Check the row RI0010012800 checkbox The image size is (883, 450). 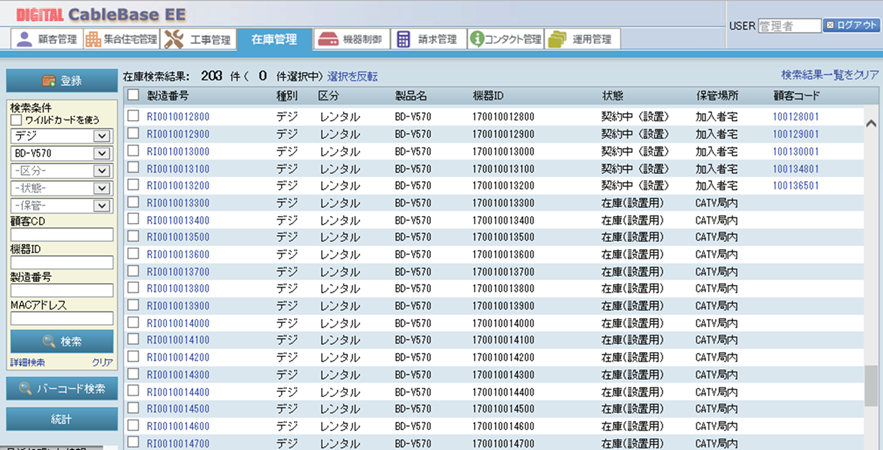point(133,116)
